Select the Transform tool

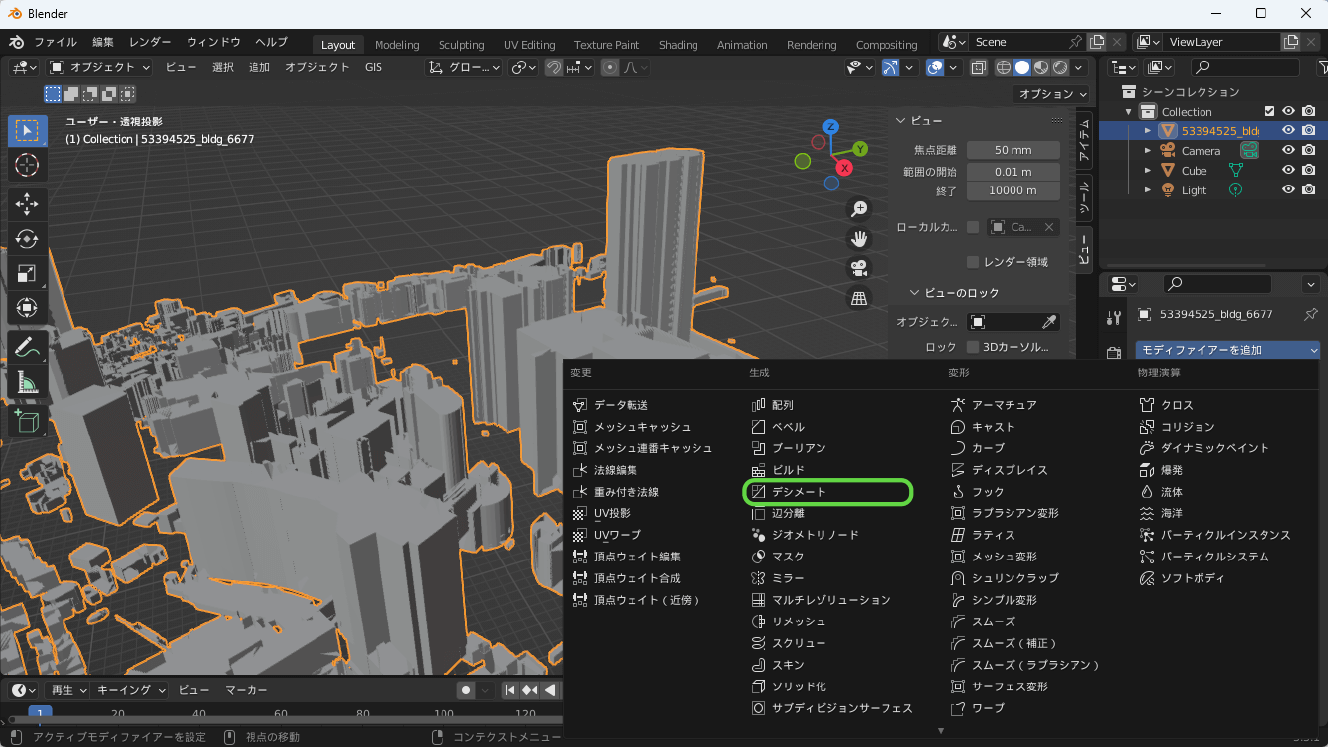coord(27,307)
